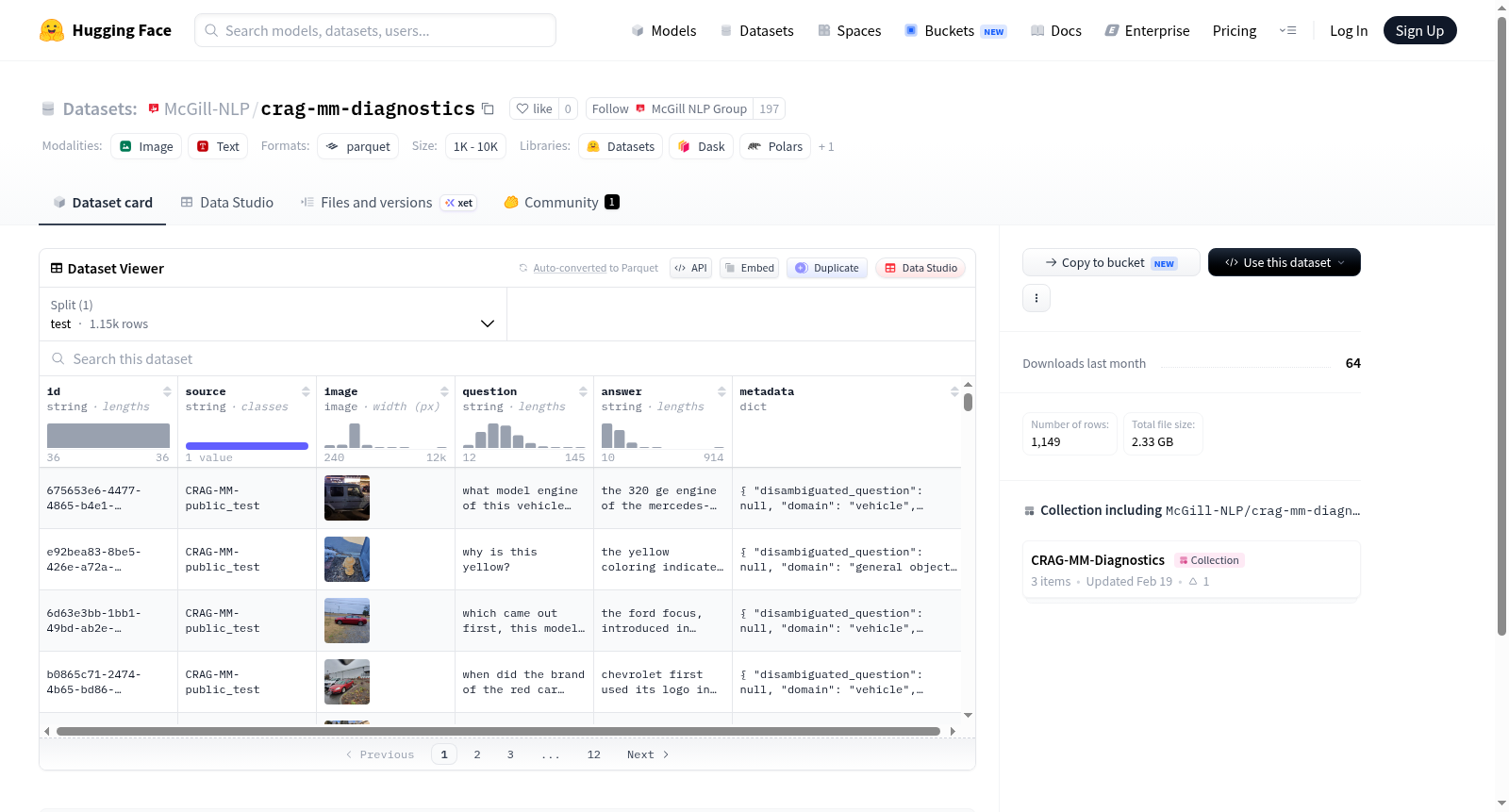Expand the Split selector dropdown

274,314
